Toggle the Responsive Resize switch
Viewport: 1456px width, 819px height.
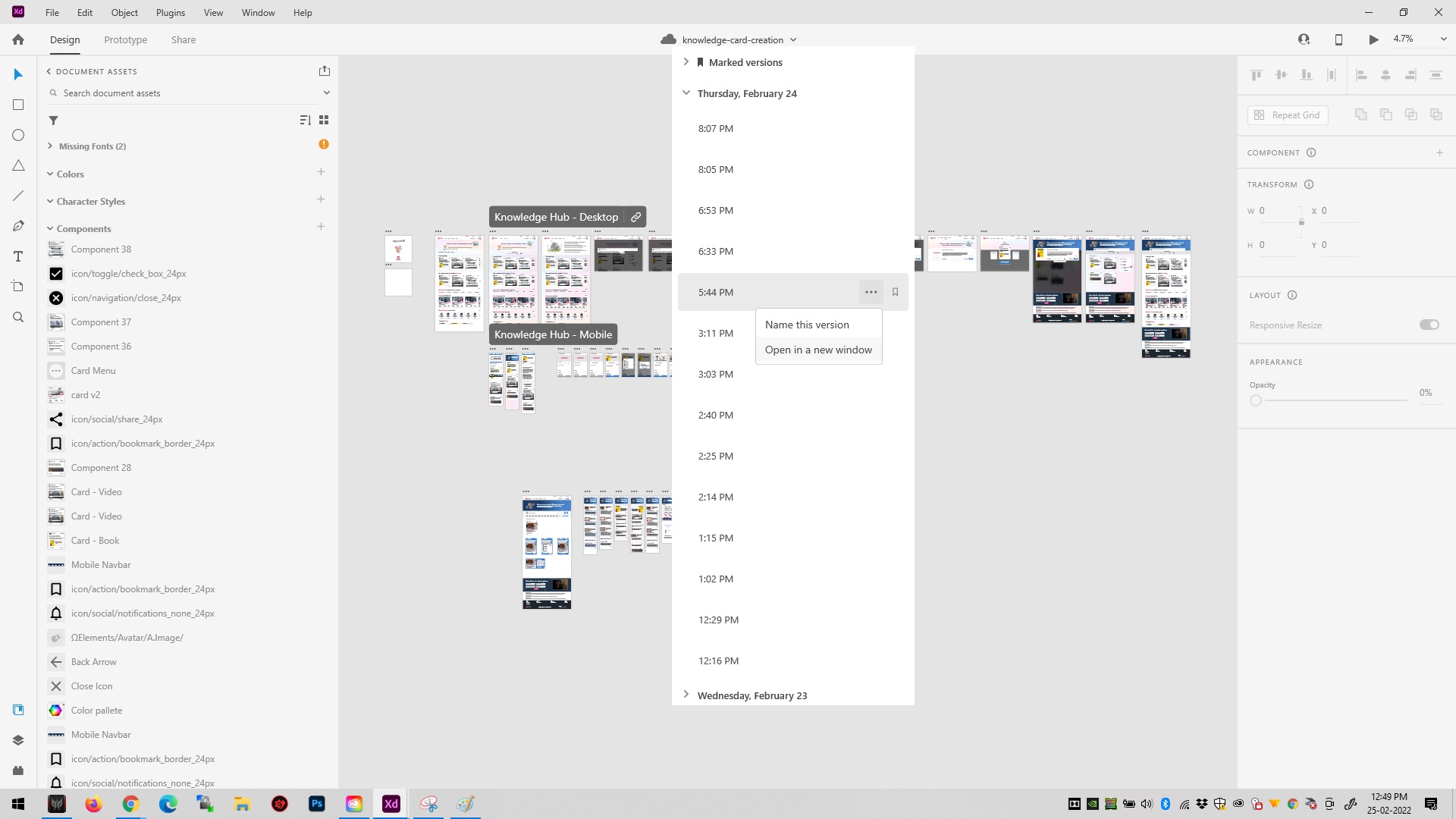[1429, 325]
